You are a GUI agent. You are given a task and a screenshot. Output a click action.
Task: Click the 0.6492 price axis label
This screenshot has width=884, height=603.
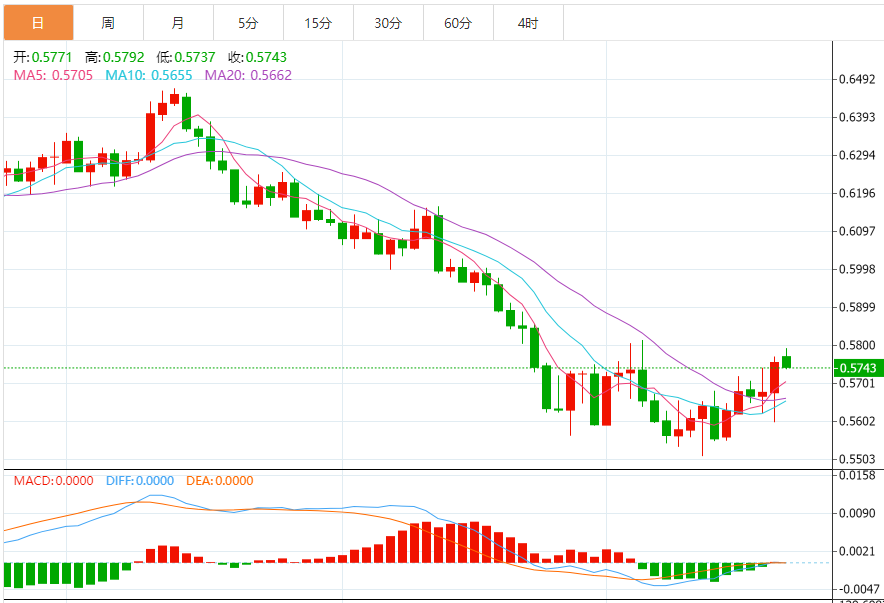(857, 79)
